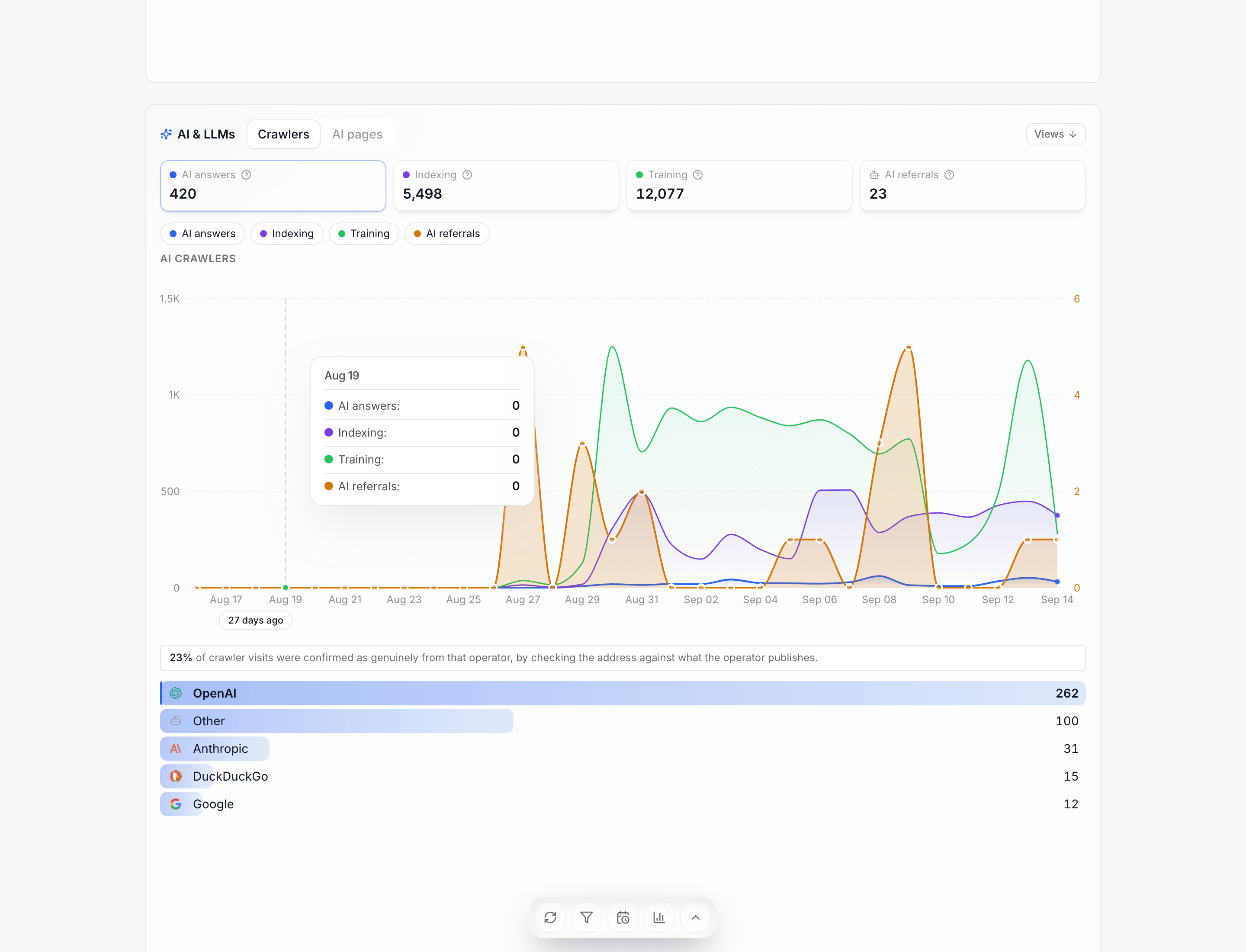Select the AI referrals 23 metric card
Screen dimensions: 1246x952
point(972,186)
